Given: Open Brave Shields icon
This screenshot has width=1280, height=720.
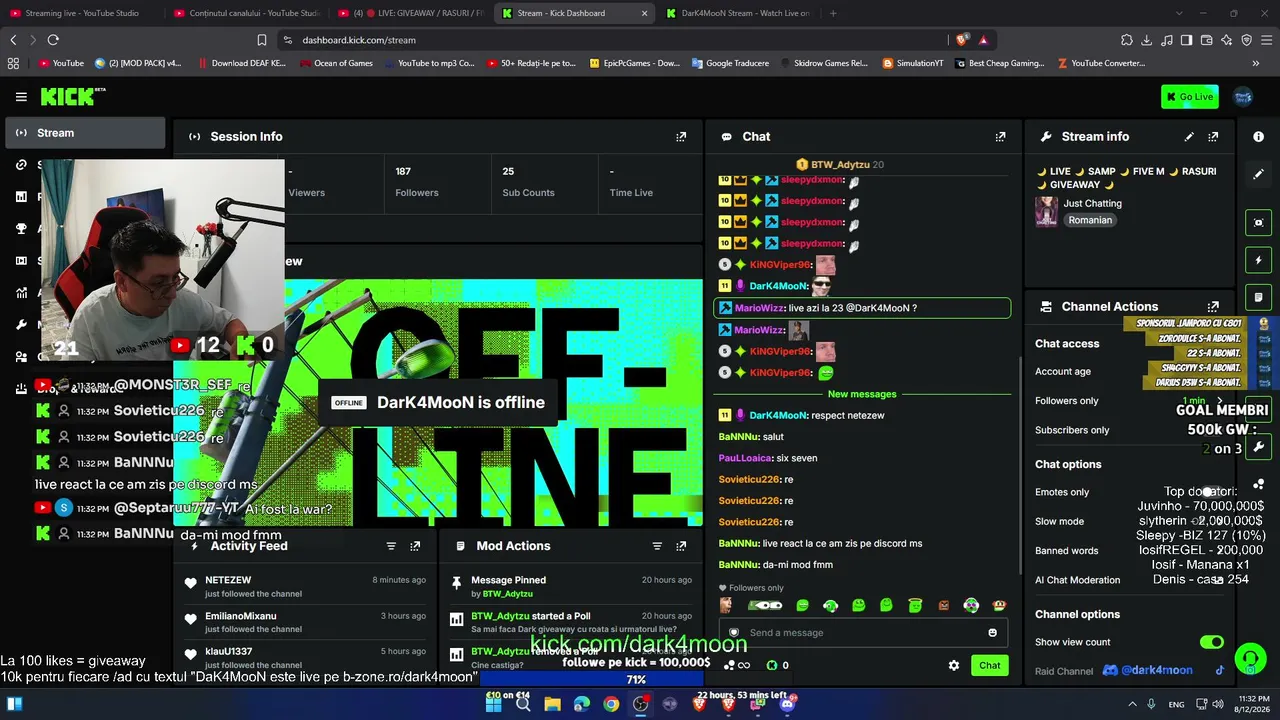Looking at the screenshot, I should 962,40.
